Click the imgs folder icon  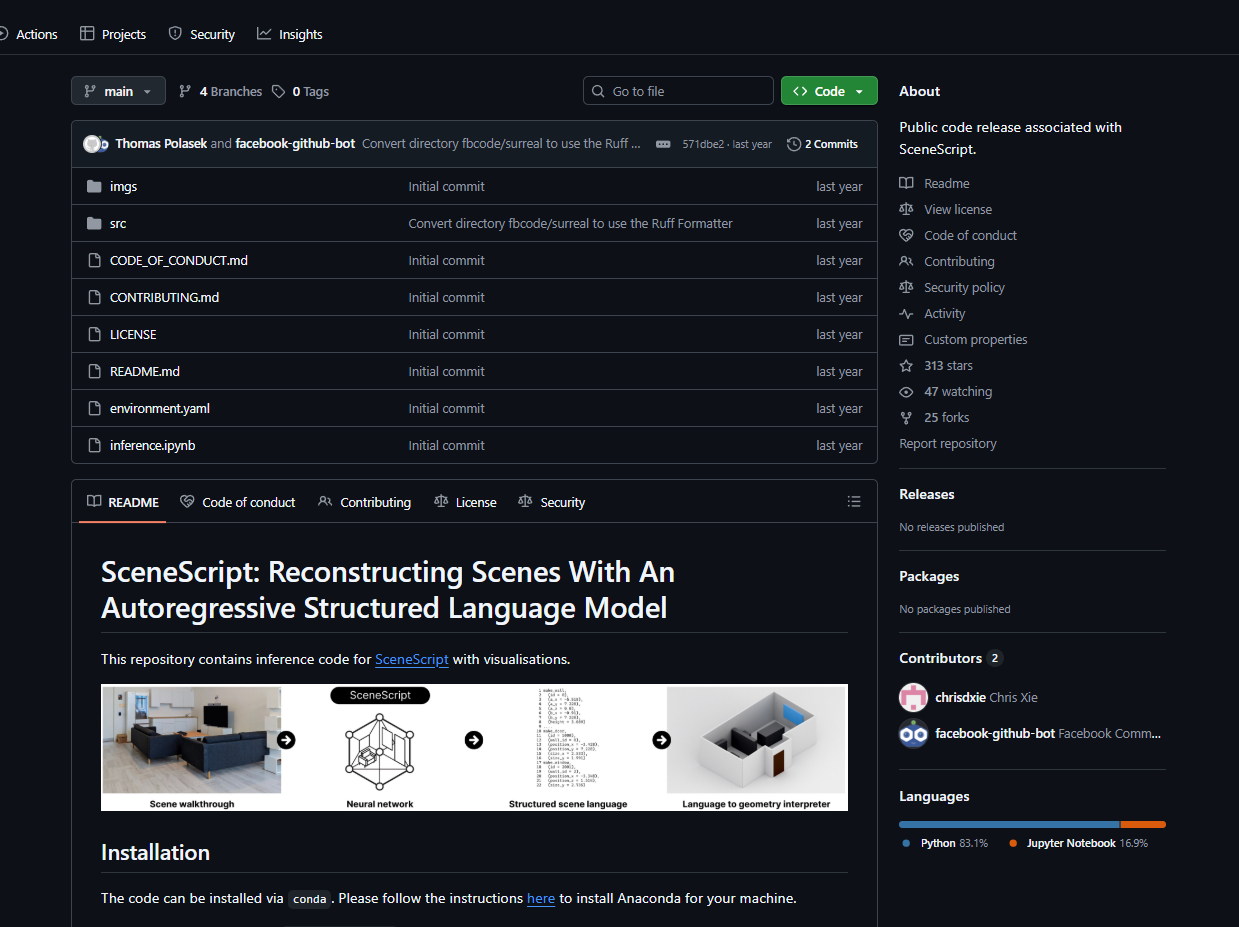point(95,186)
